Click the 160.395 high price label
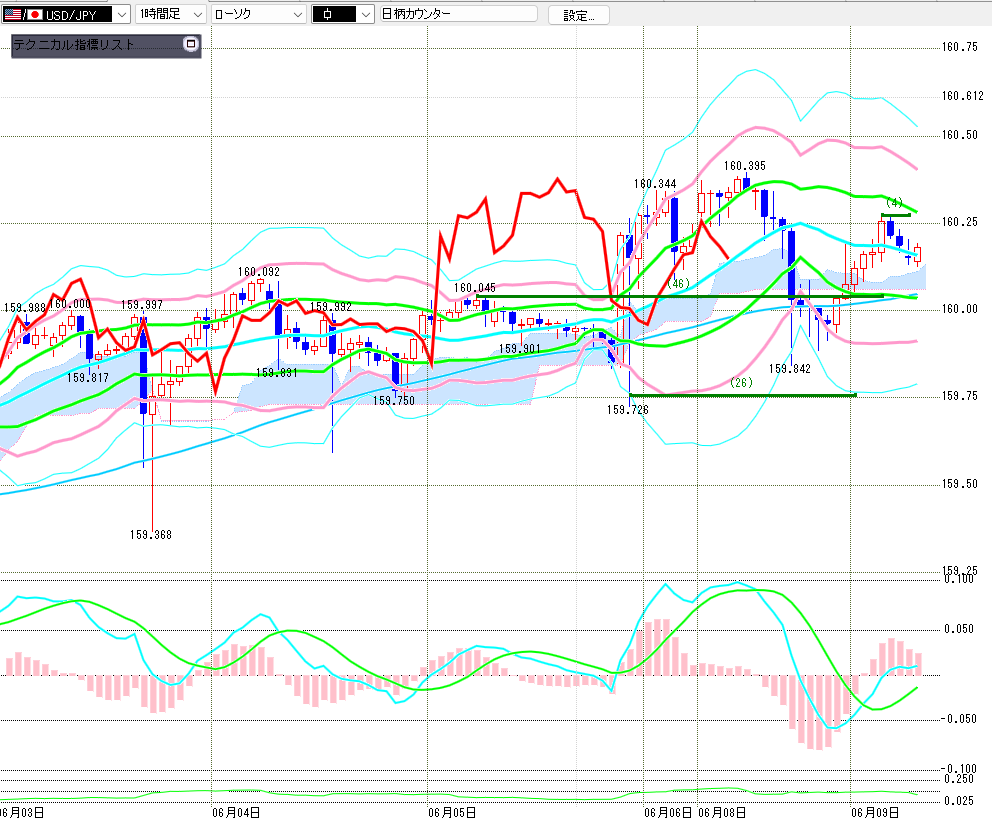Image resolution: width=992 pixels, height=820 pixels. 745,166
